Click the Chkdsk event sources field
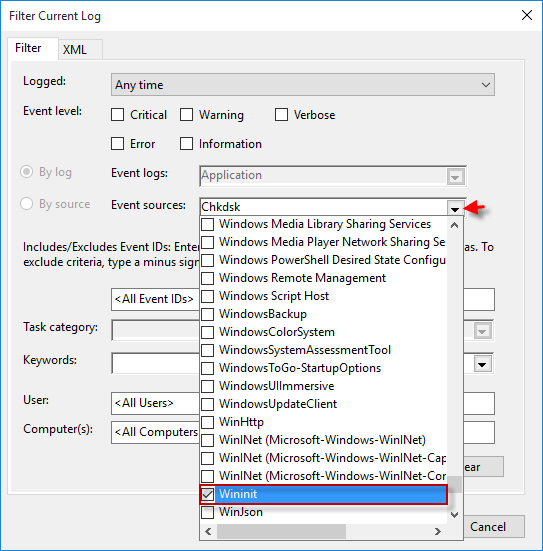Viewport: 543px width, 551px height. pyautogui.click(x=323, y=207)
